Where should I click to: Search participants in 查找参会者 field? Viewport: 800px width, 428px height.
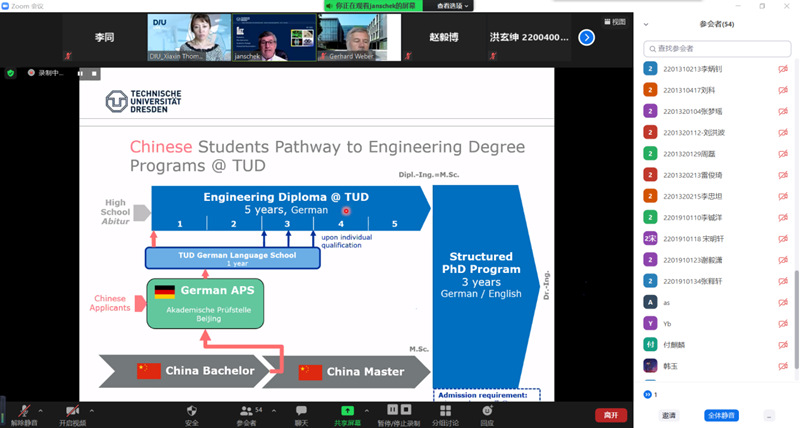[717, 48]
